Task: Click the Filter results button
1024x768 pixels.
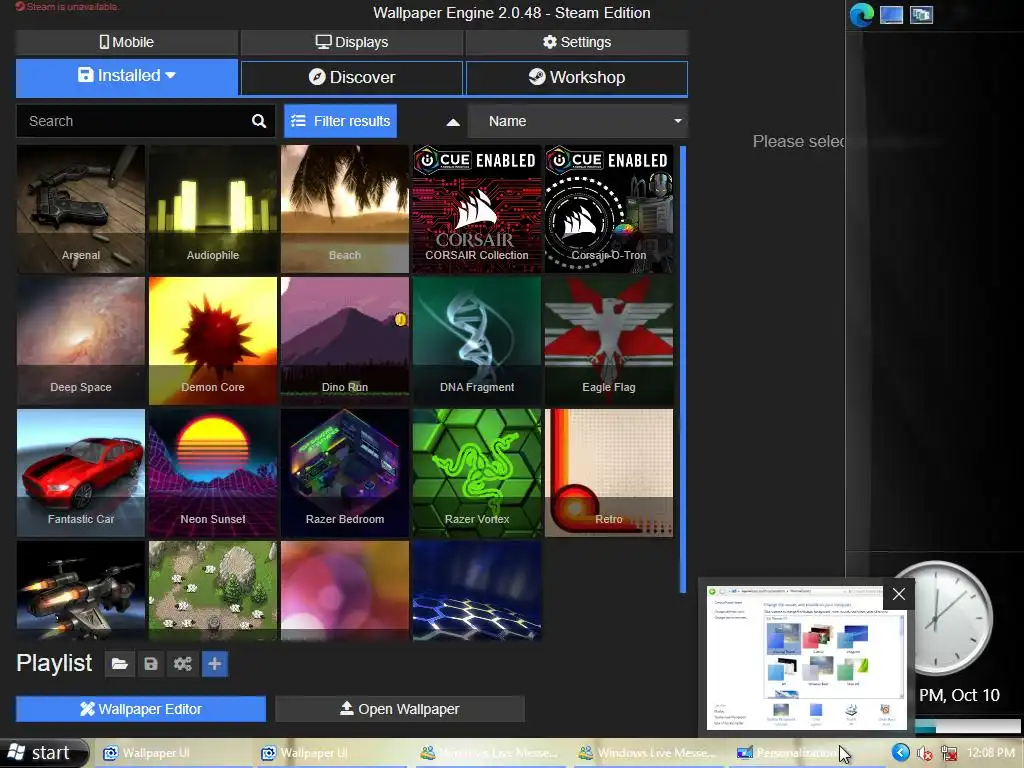Action: pos(340,121)
